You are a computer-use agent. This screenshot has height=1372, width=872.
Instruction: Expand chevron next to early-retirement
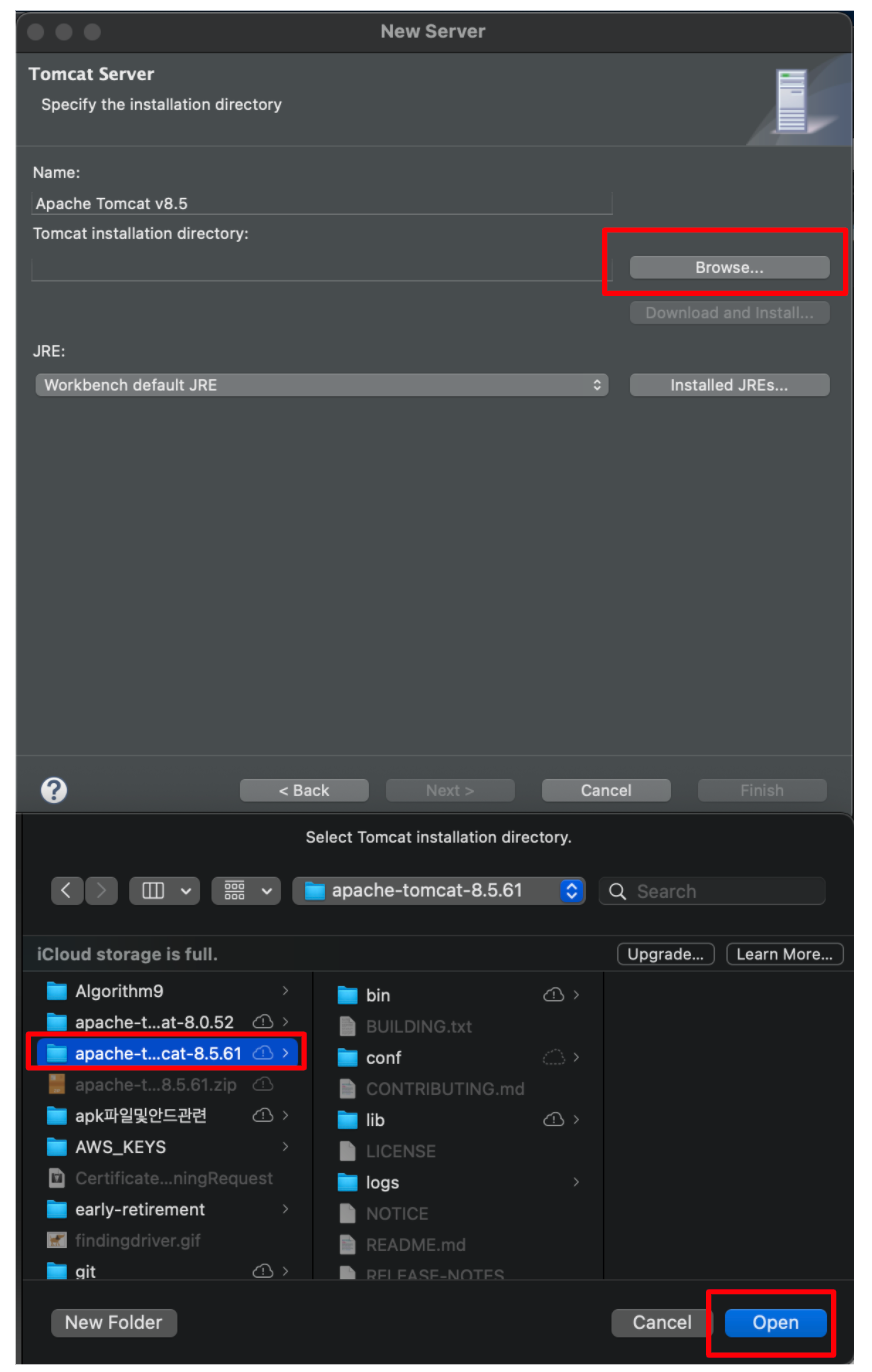click(286, 1209)
